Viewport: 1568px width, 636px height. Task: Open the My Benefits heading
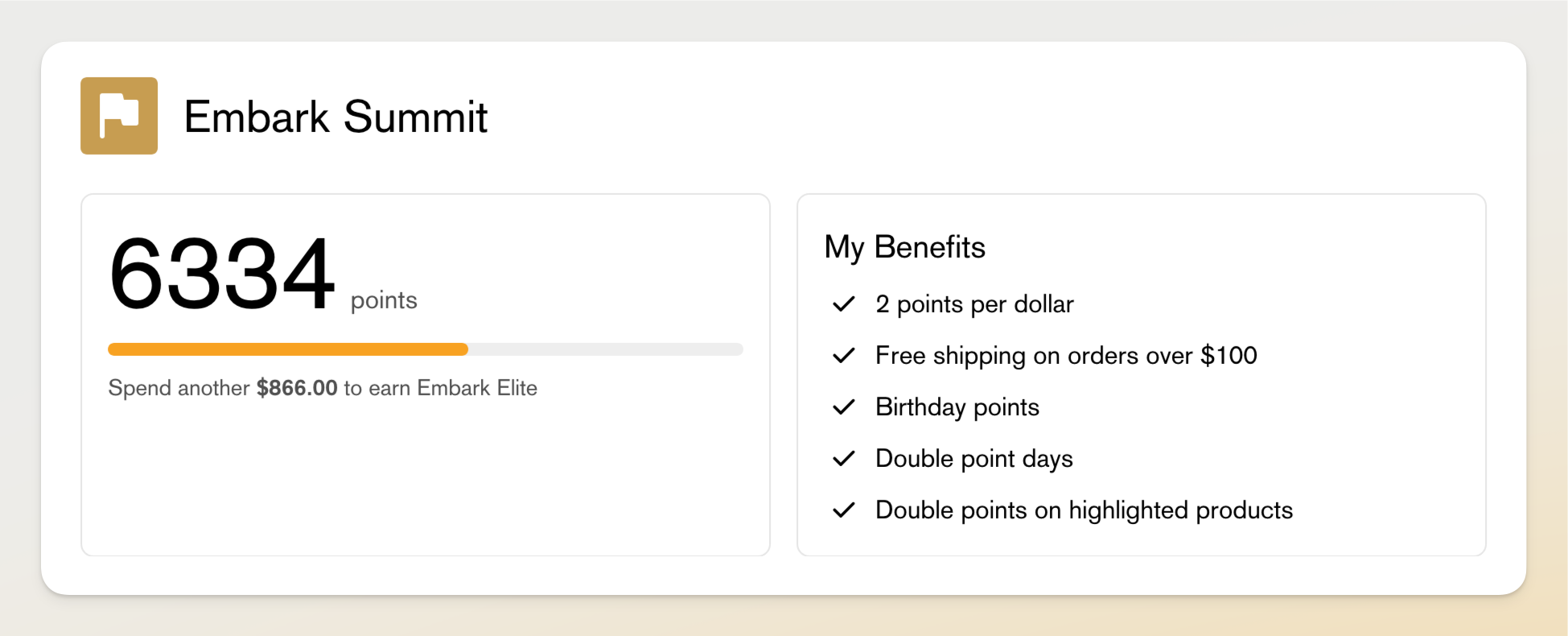[904, 247]
